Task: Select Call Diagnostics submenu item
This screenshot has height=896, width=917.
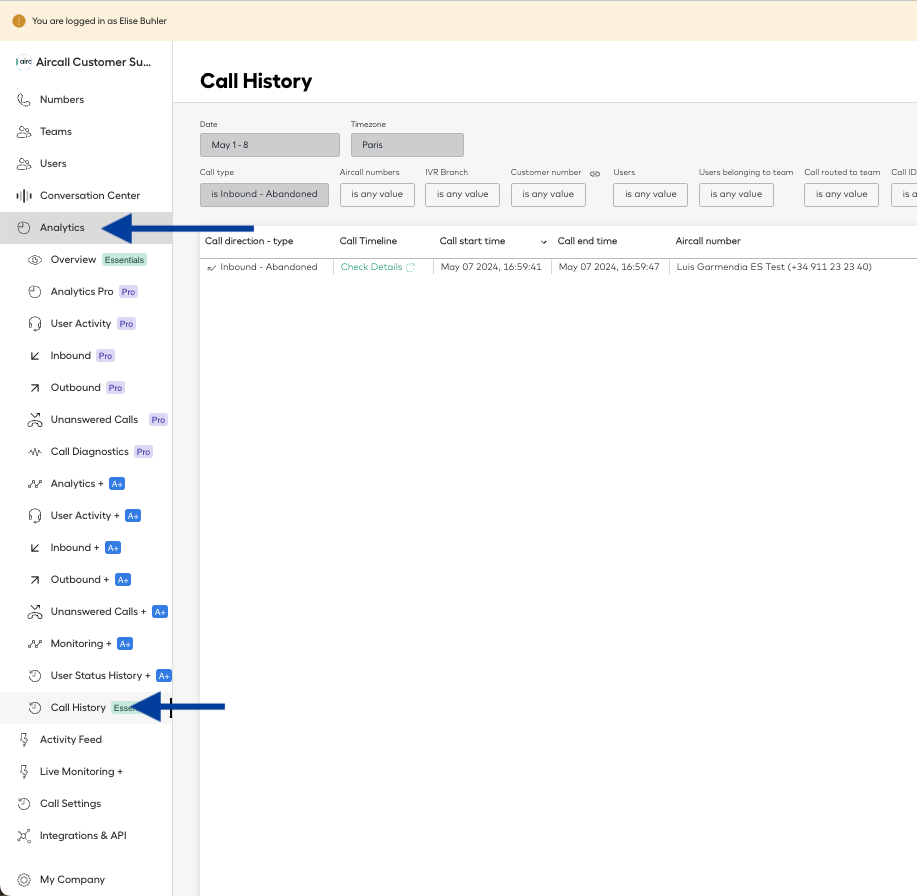Action: [x=86, y=452]
